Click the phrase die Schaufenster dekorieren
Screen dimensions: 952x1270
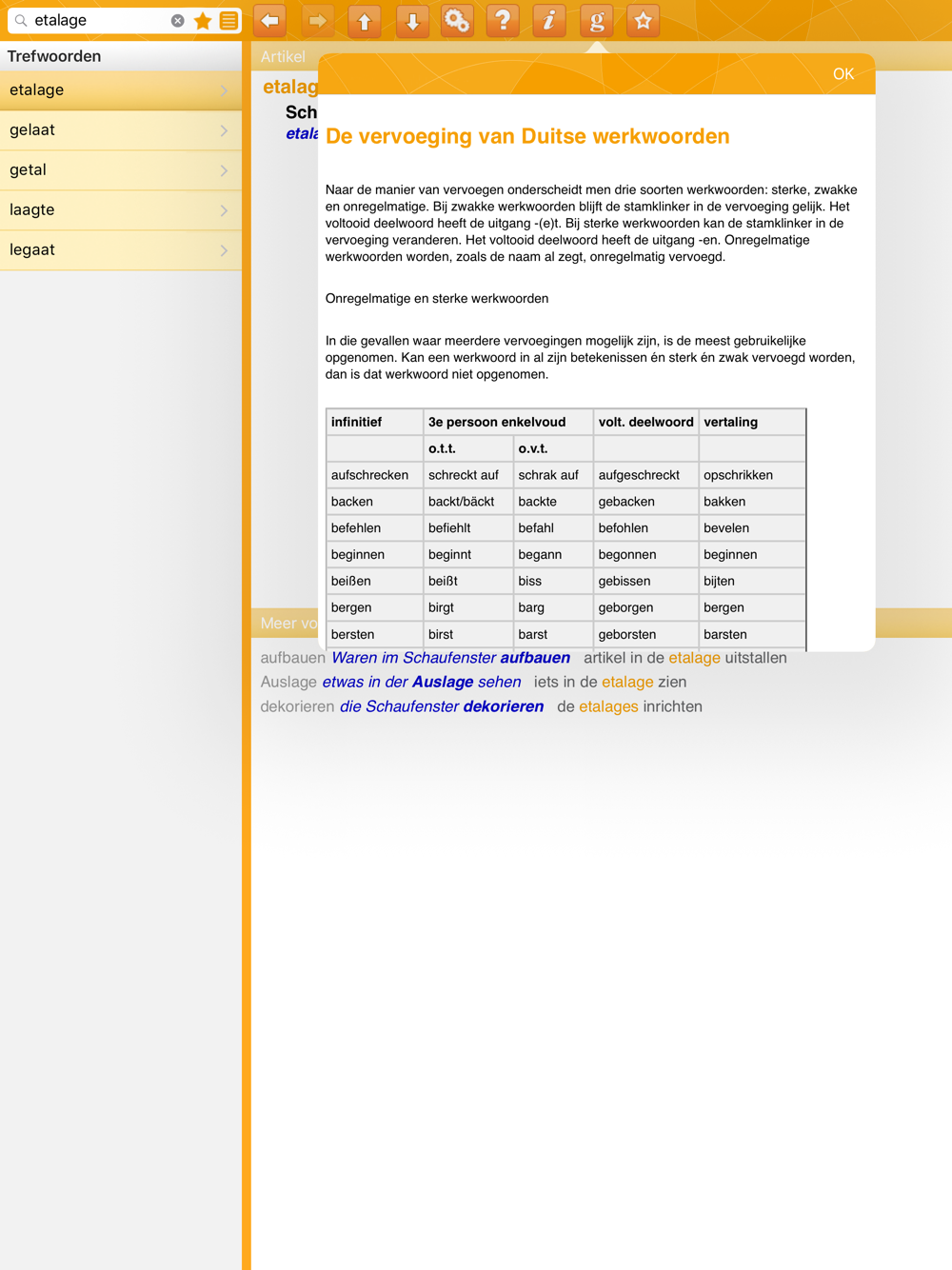point(442,707)
